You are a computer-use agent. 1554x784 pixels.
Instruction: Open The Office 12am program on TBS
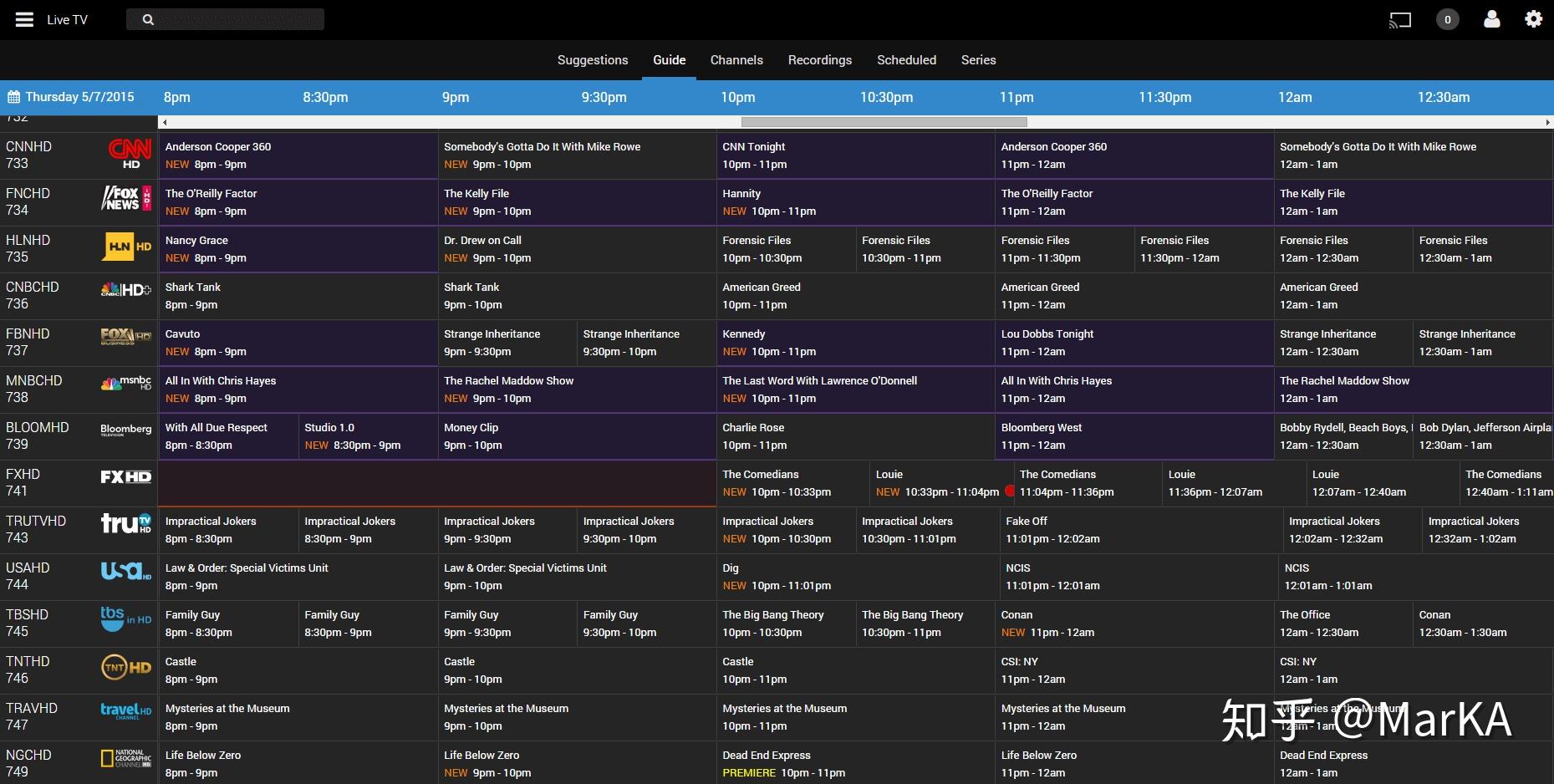tap(1343, 624)
